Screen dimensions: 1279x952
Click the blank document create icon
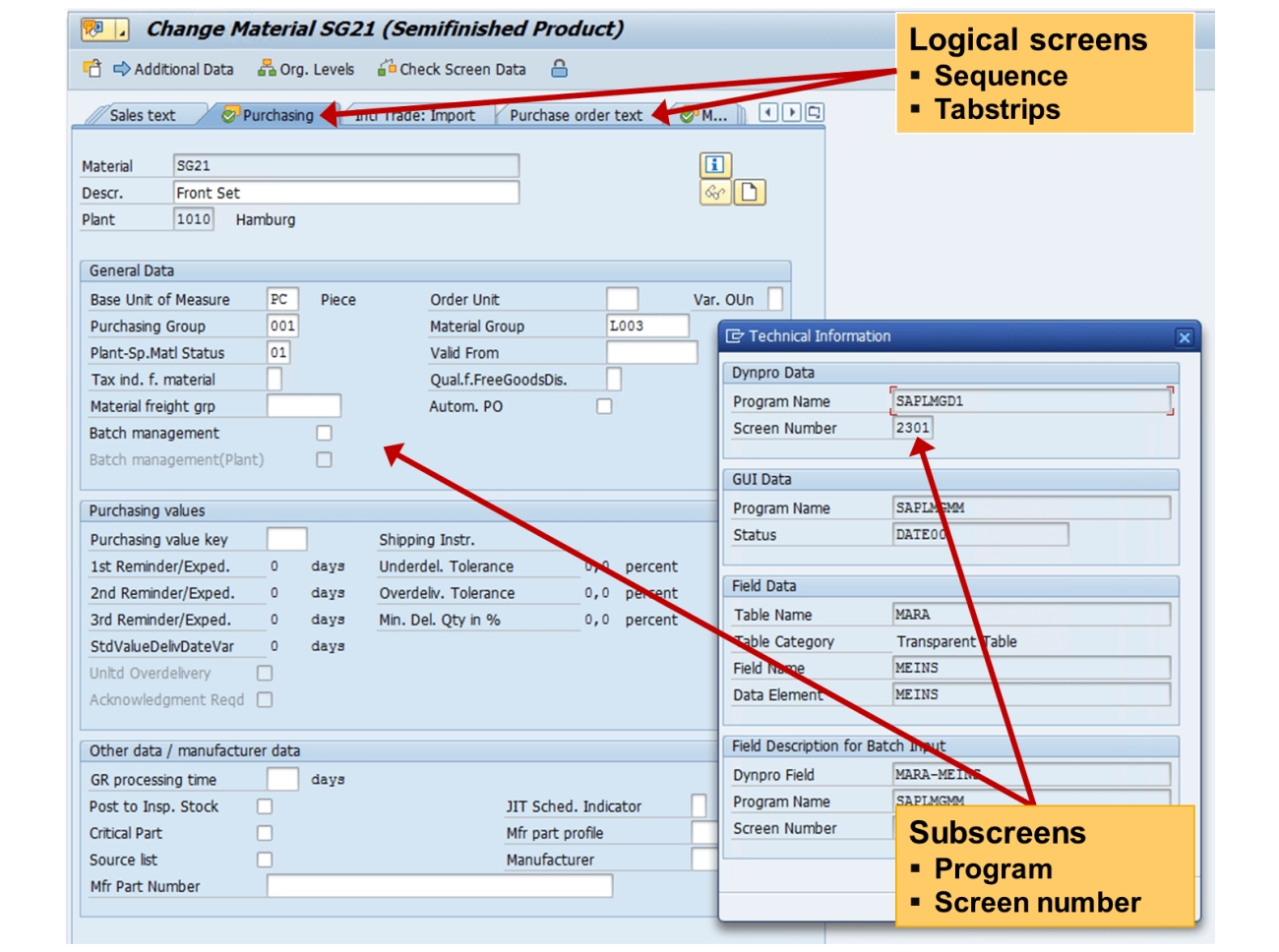click(x=750, y=193)
